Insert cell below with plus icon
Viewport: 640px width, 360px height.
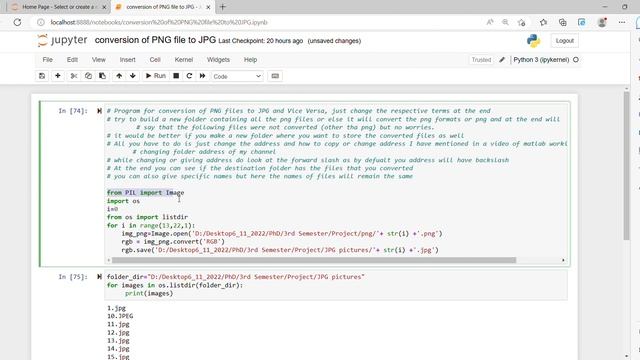(x=58, y=76)
